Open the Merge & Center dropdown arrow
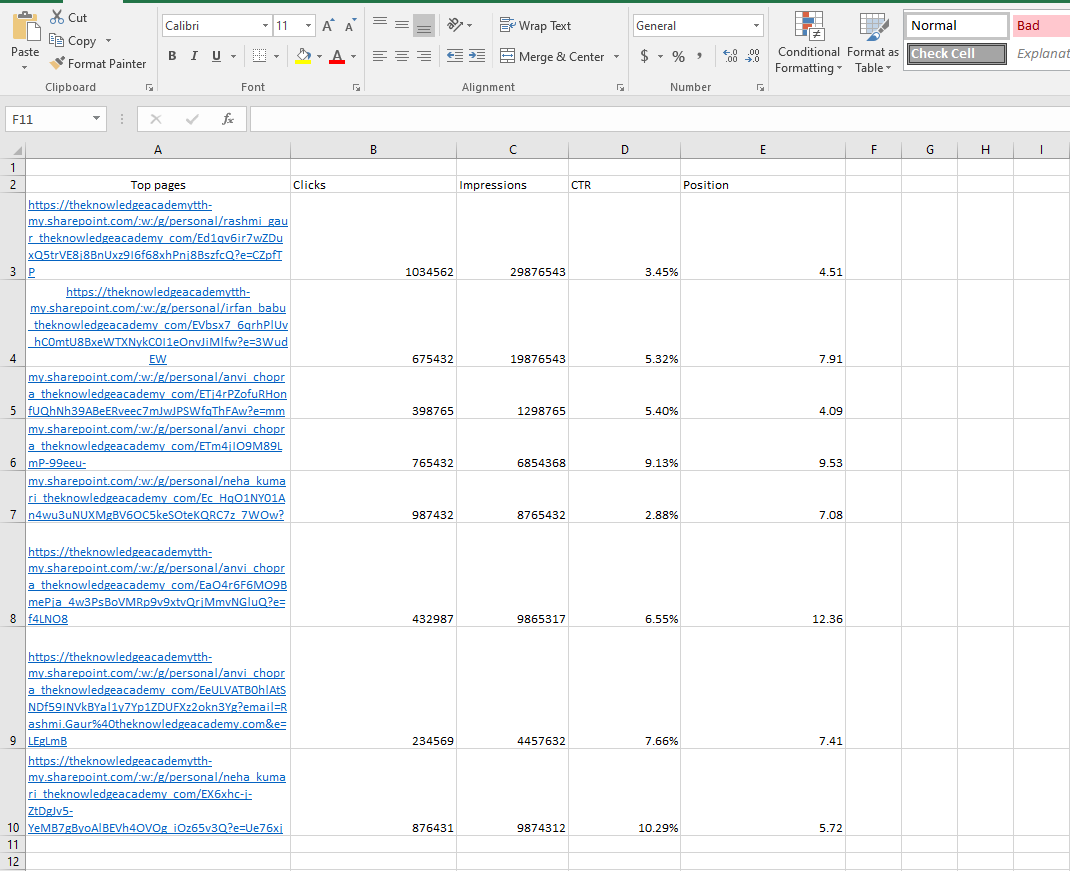The width and height of the screenshot is (1070, 871). point(616,57)
